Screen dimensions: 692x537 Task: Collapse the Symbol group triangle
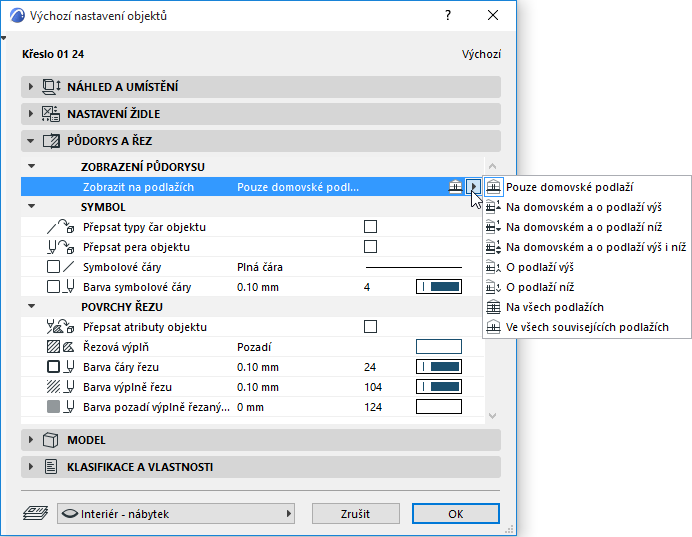coord(31,207)
